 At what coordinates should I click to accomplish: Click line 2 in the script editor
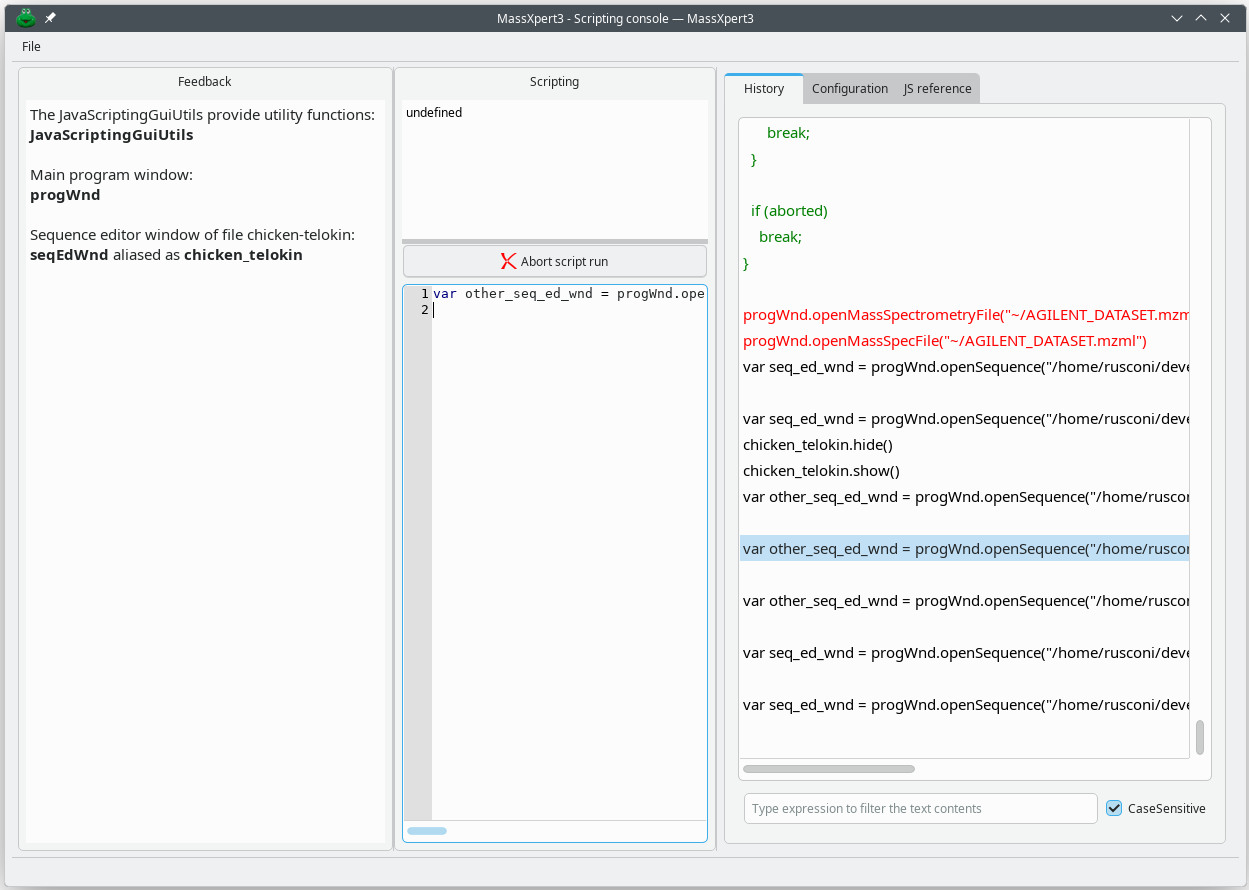click(560, 310)
